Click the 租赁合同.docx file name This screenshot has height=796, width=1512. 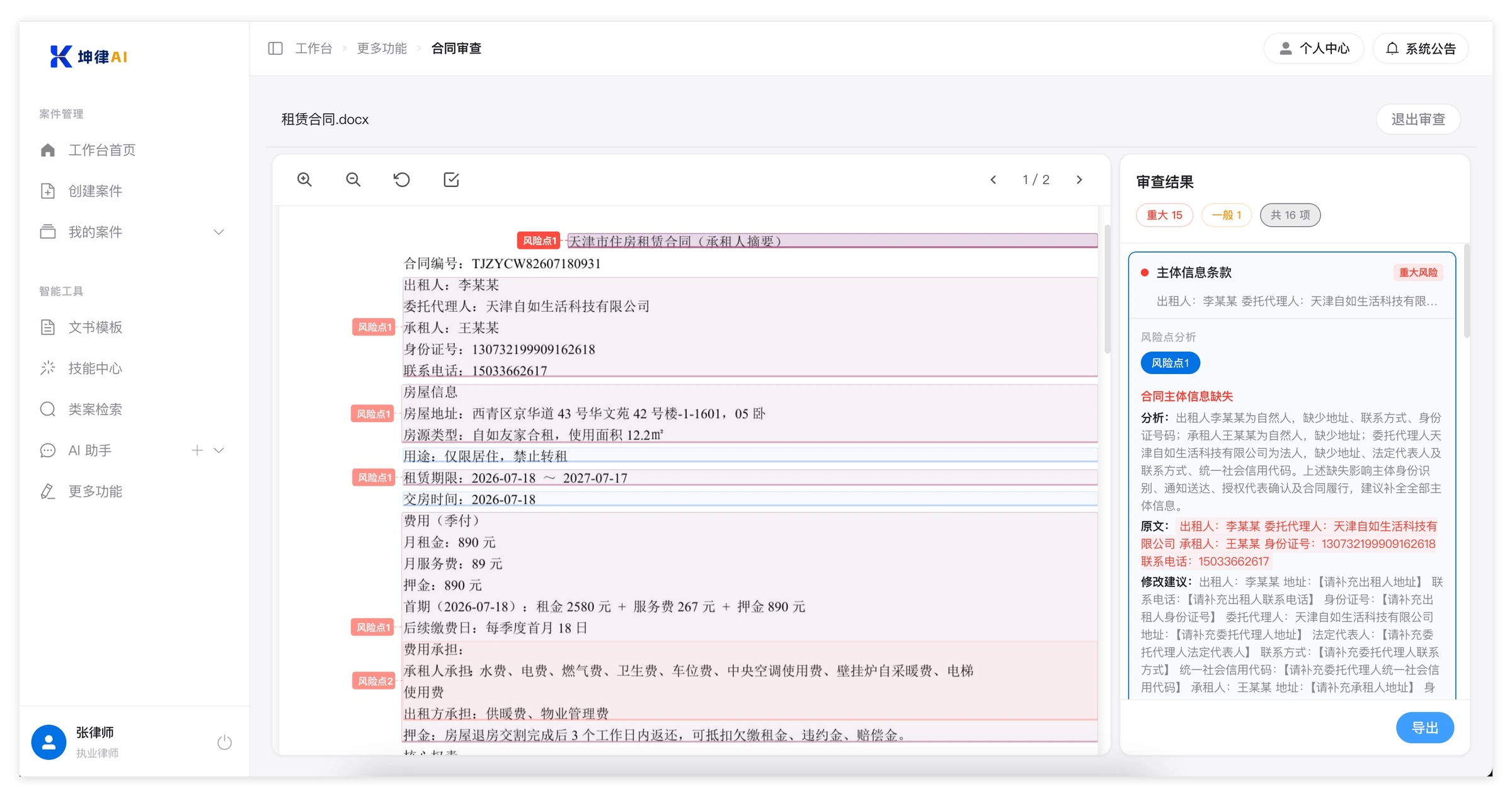[325, 120]
